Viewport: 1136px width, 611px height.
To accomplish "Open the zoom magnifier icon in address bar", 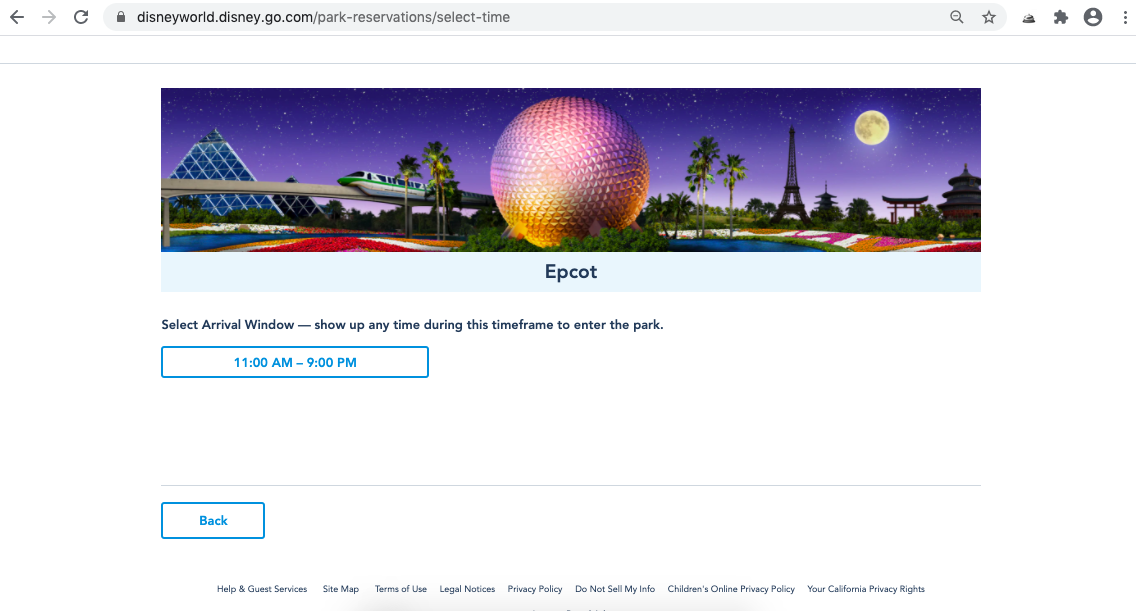I will coord(956,17).
